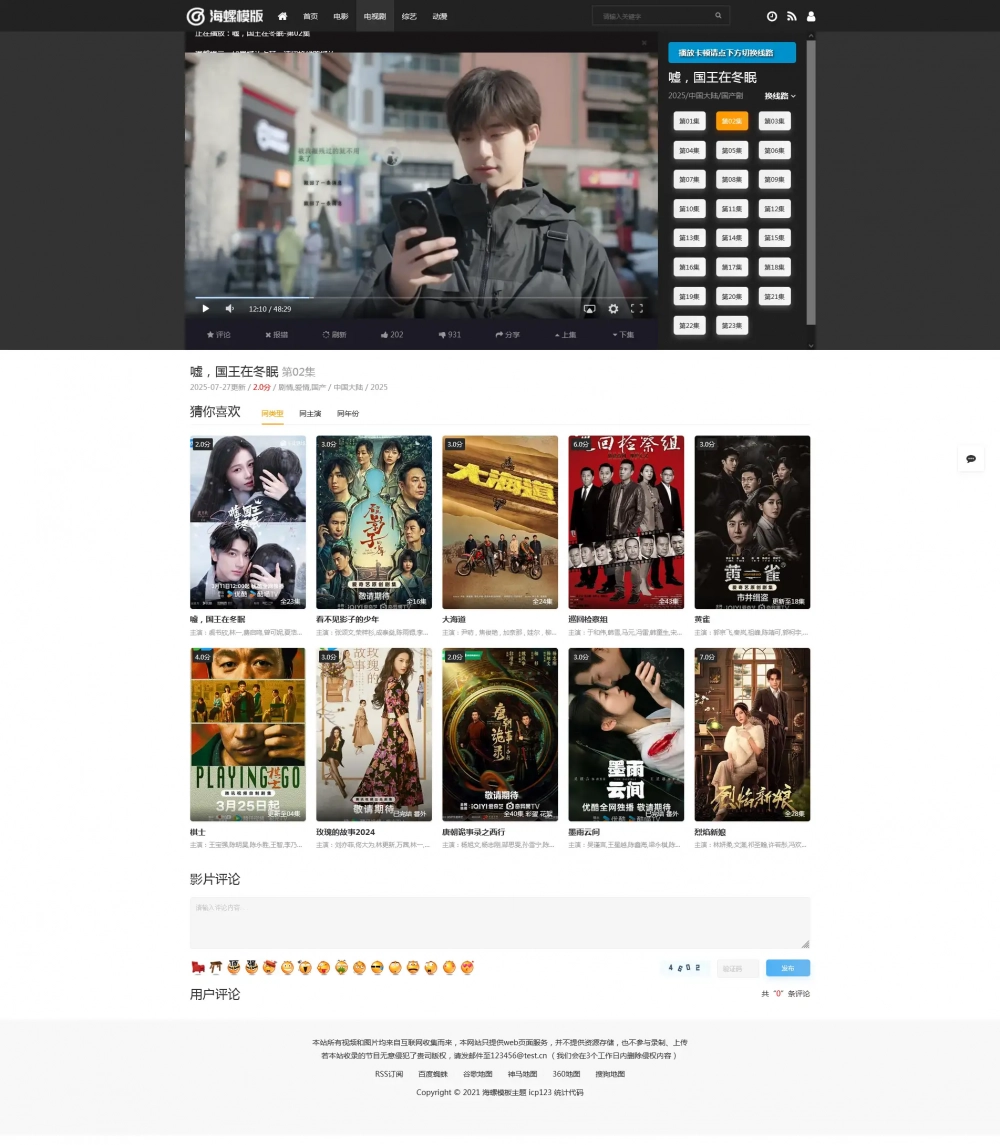Go to next episode via 下集

pos(623,335)
